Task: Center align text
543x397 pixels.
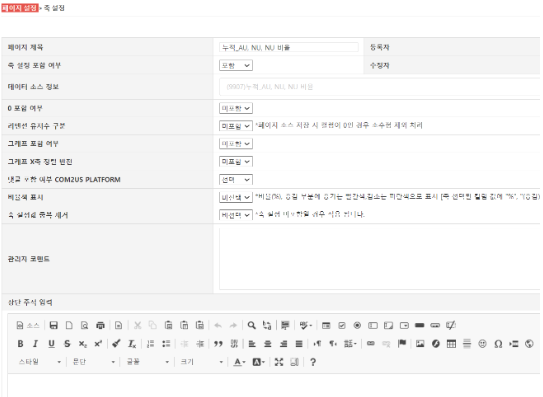Action: click(x=268, y=344)
